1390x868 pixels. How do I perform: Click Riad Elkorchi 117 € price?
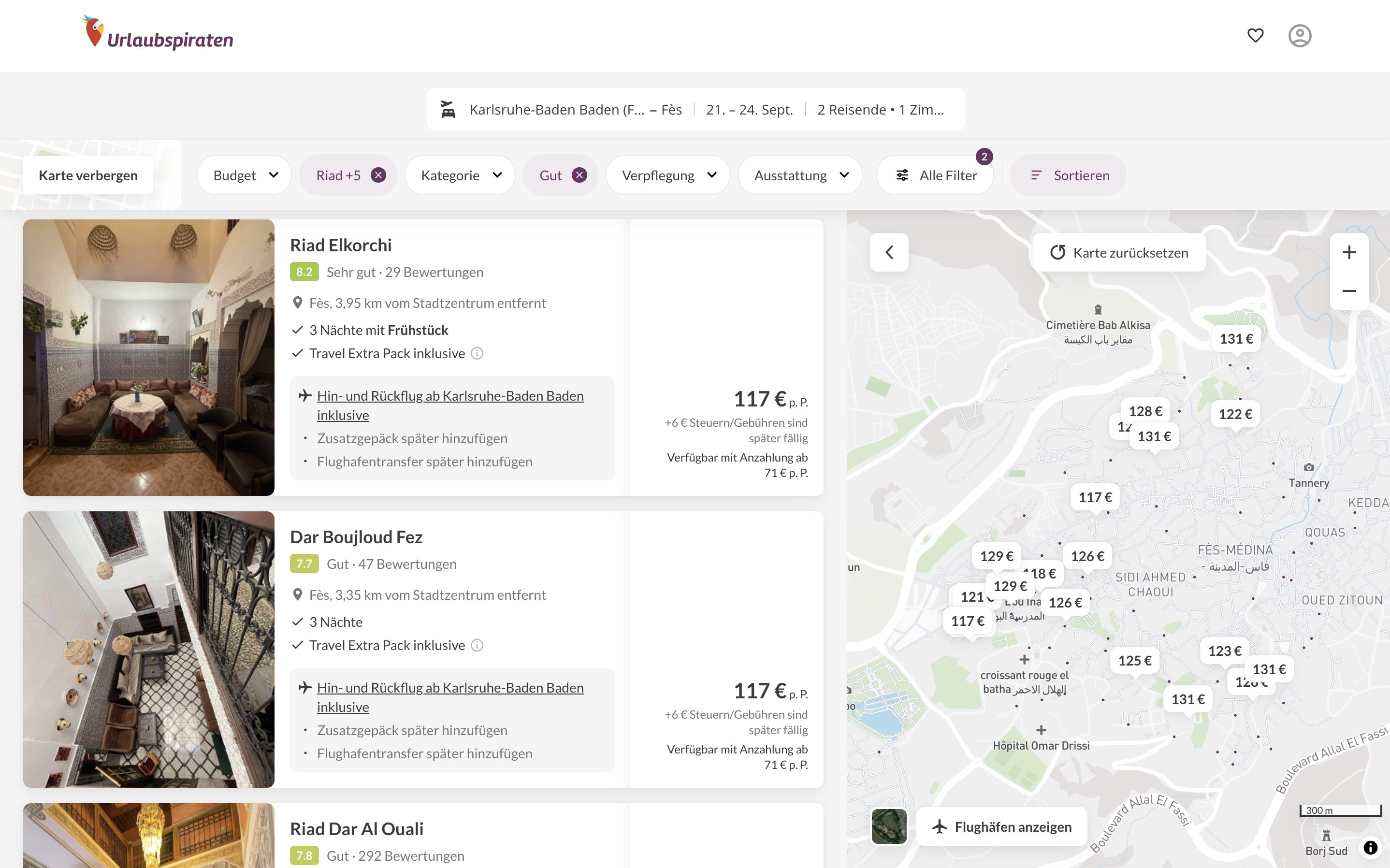pos(760,399)
